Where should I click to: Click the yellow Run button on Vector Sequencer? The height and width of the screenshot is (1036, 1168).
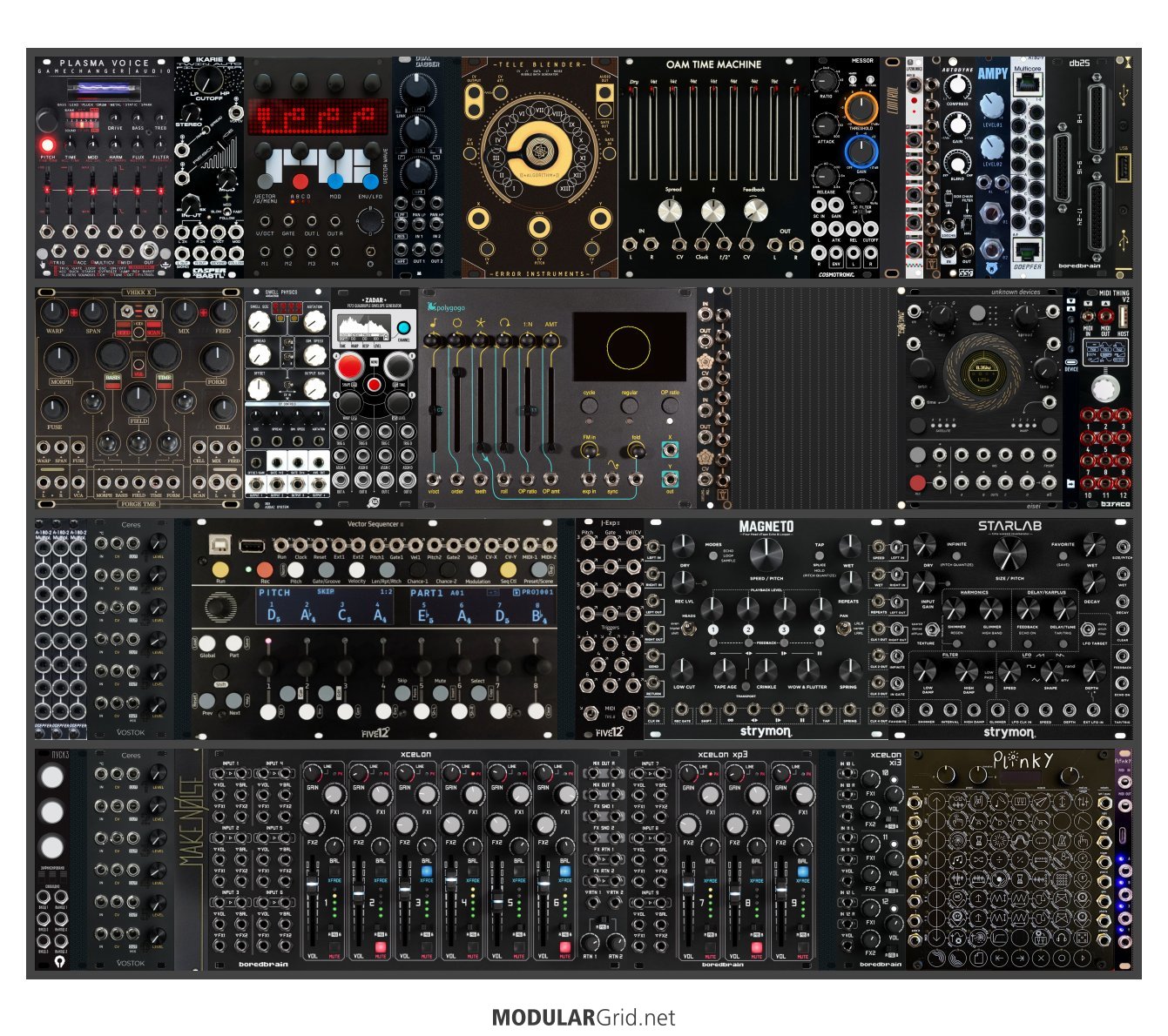pyautogui.click(x=220, y=569)
